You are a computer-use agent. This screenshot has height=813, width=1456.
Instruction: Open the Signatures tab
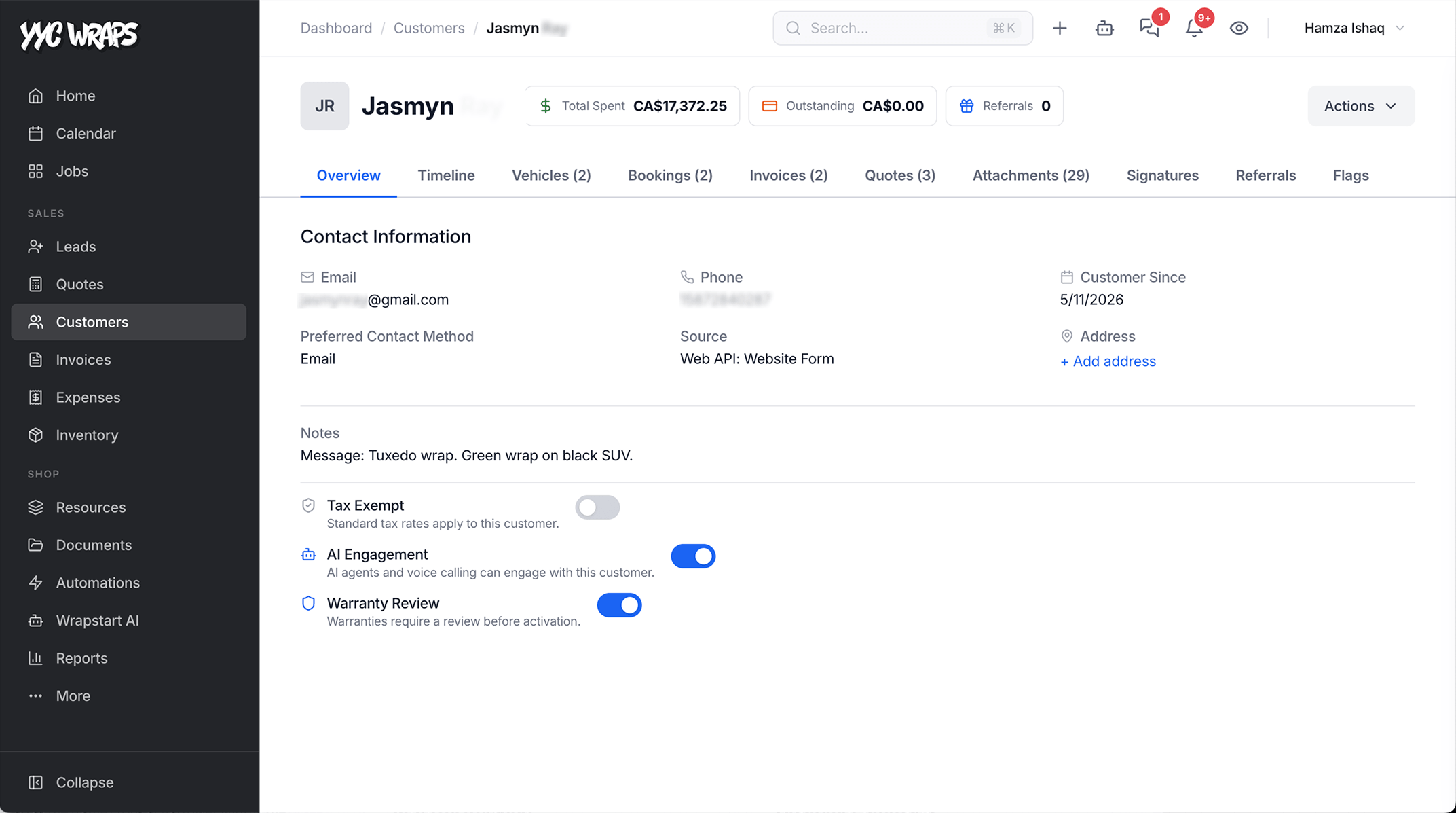[1162, 175]
